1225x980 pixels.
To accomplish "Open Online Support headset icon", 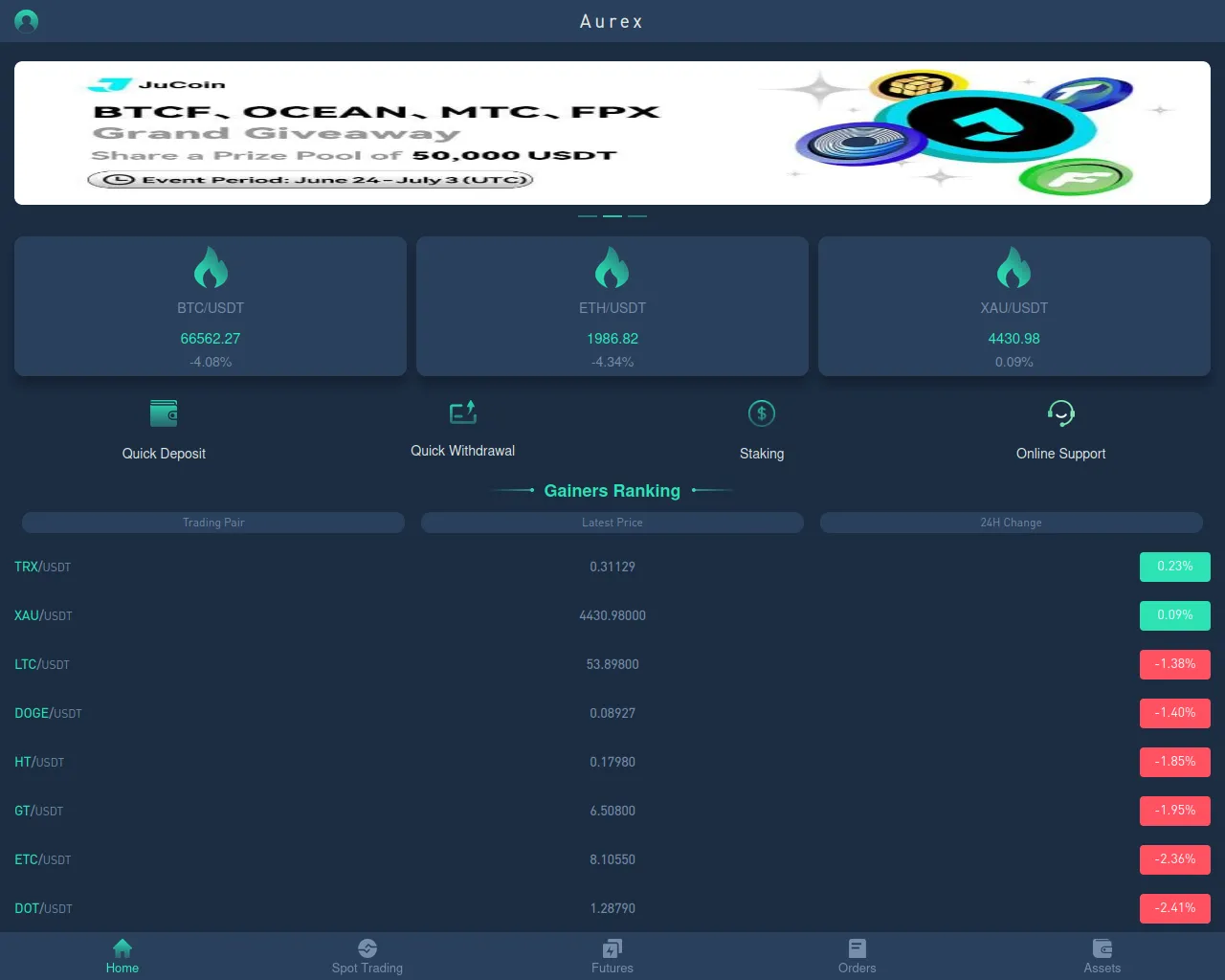I will (x=1060, y=413).
